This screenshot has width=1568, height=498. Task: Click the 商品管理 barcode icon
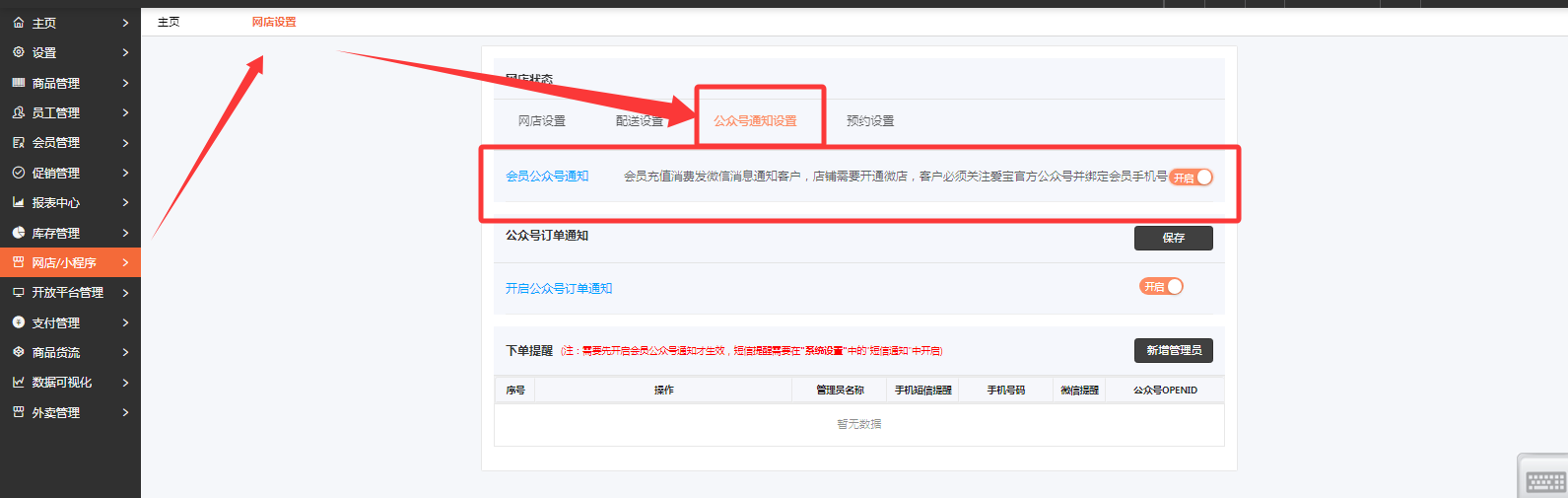[x=18, y=83]
